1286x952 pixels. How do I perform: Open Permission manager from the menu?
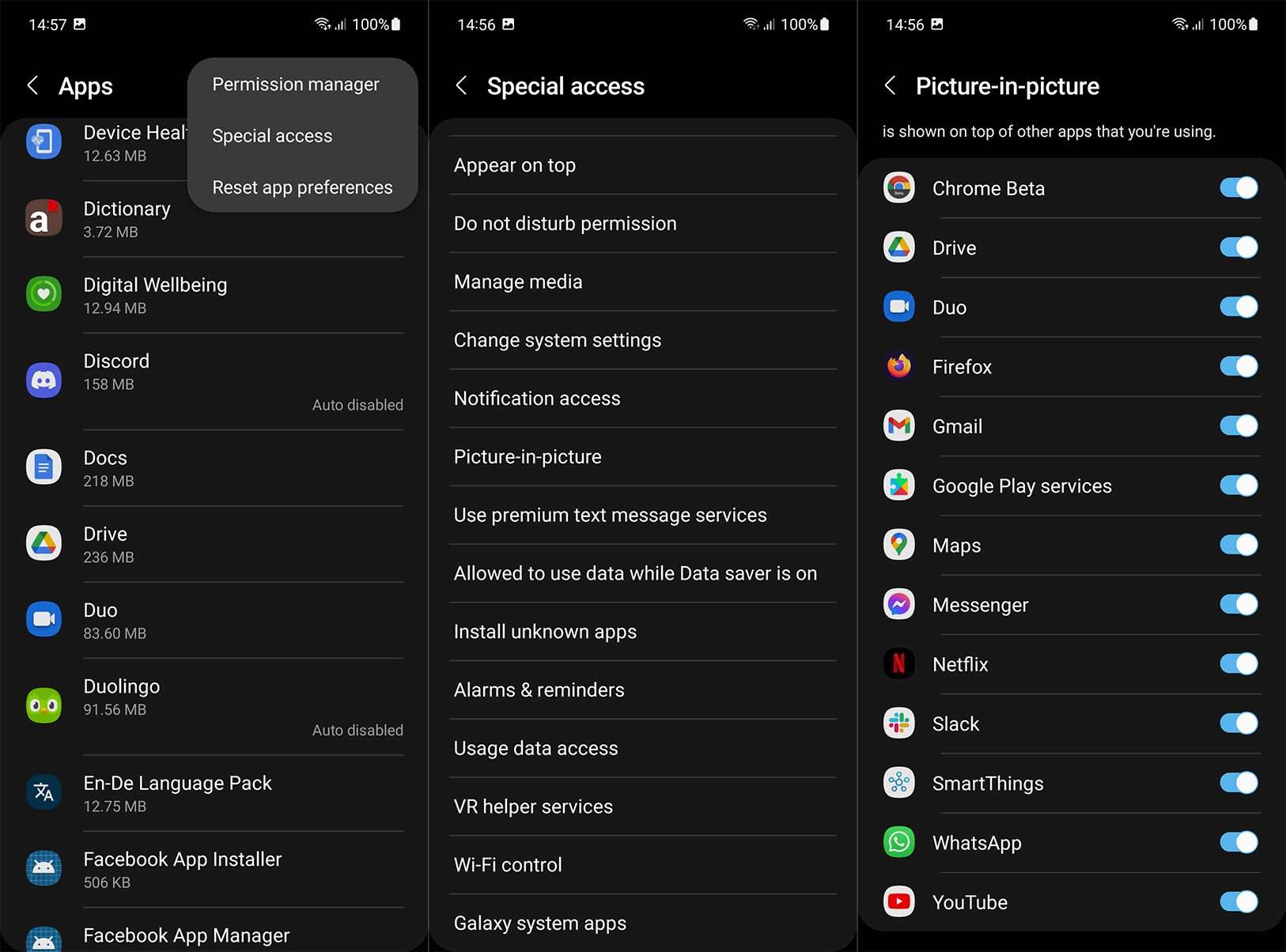pyautogui.click(x=303, y=84)
